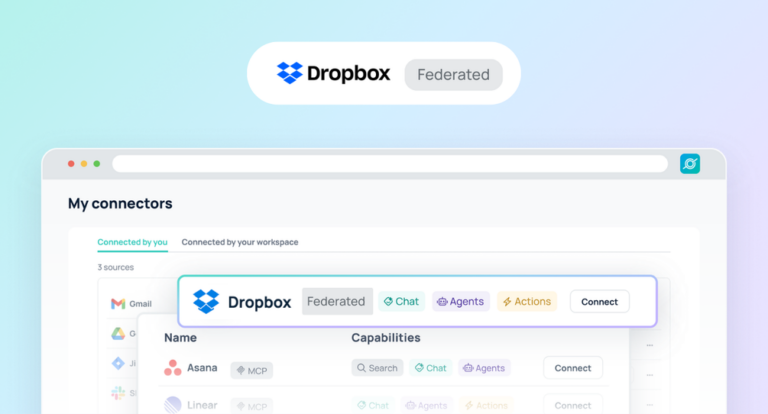This screenshot has width=768, height=414.
Task: Click the Federated tag in Dropbox card
Action: (x=337, y=301)
